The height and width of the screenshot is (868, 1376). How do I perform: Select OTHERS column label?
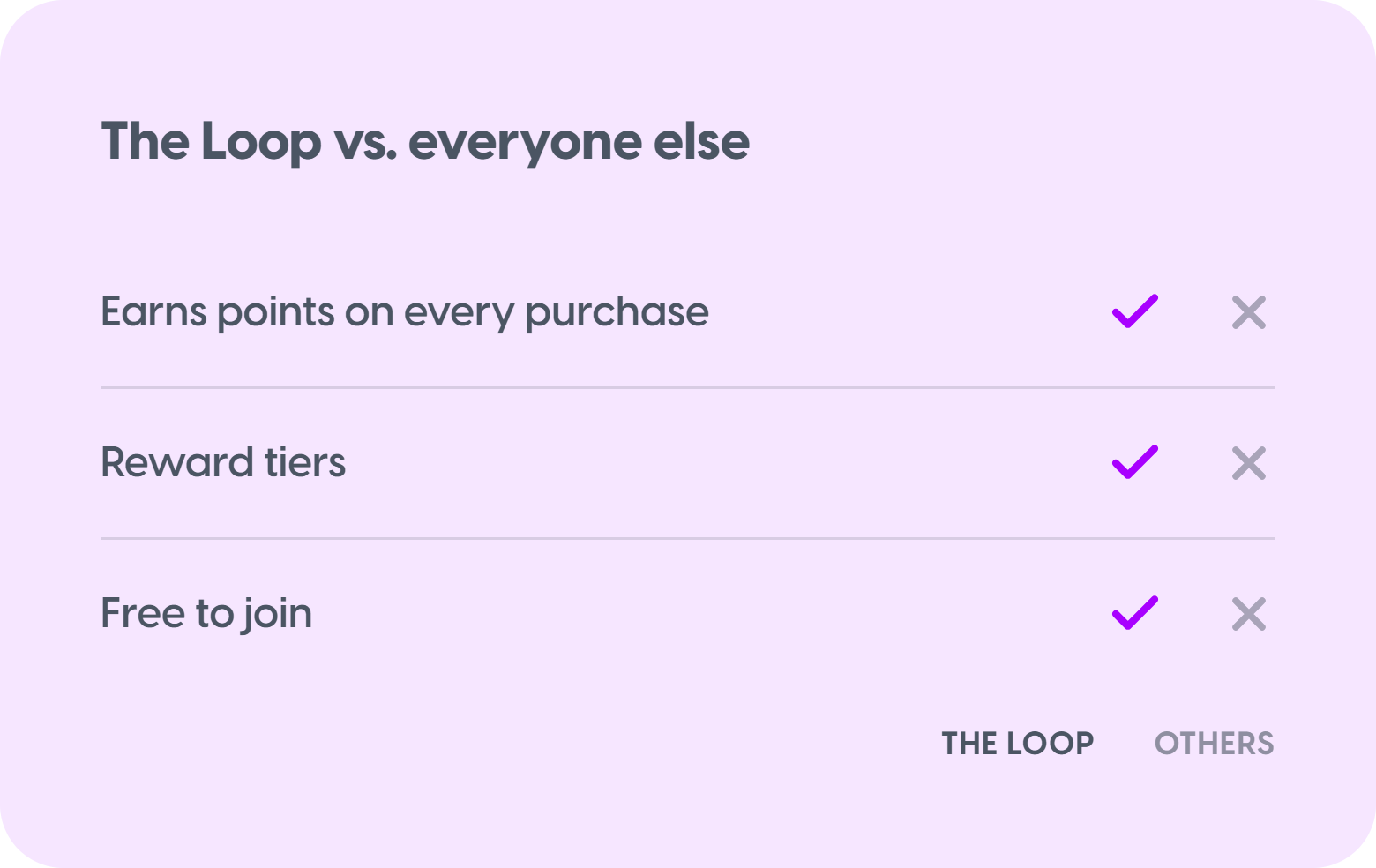(x=1215, y=744)
